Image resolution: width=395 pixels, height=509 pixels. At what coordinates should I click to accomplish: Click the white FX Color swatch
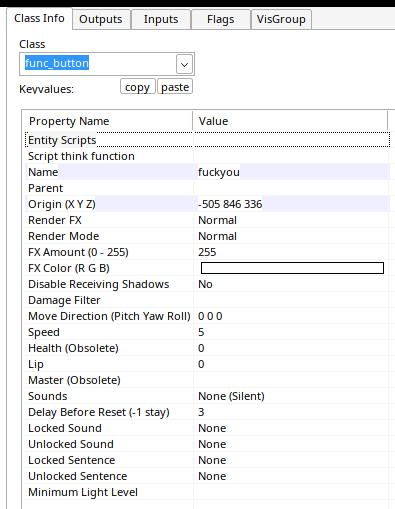pyautogui.click(x=292, y=268)
